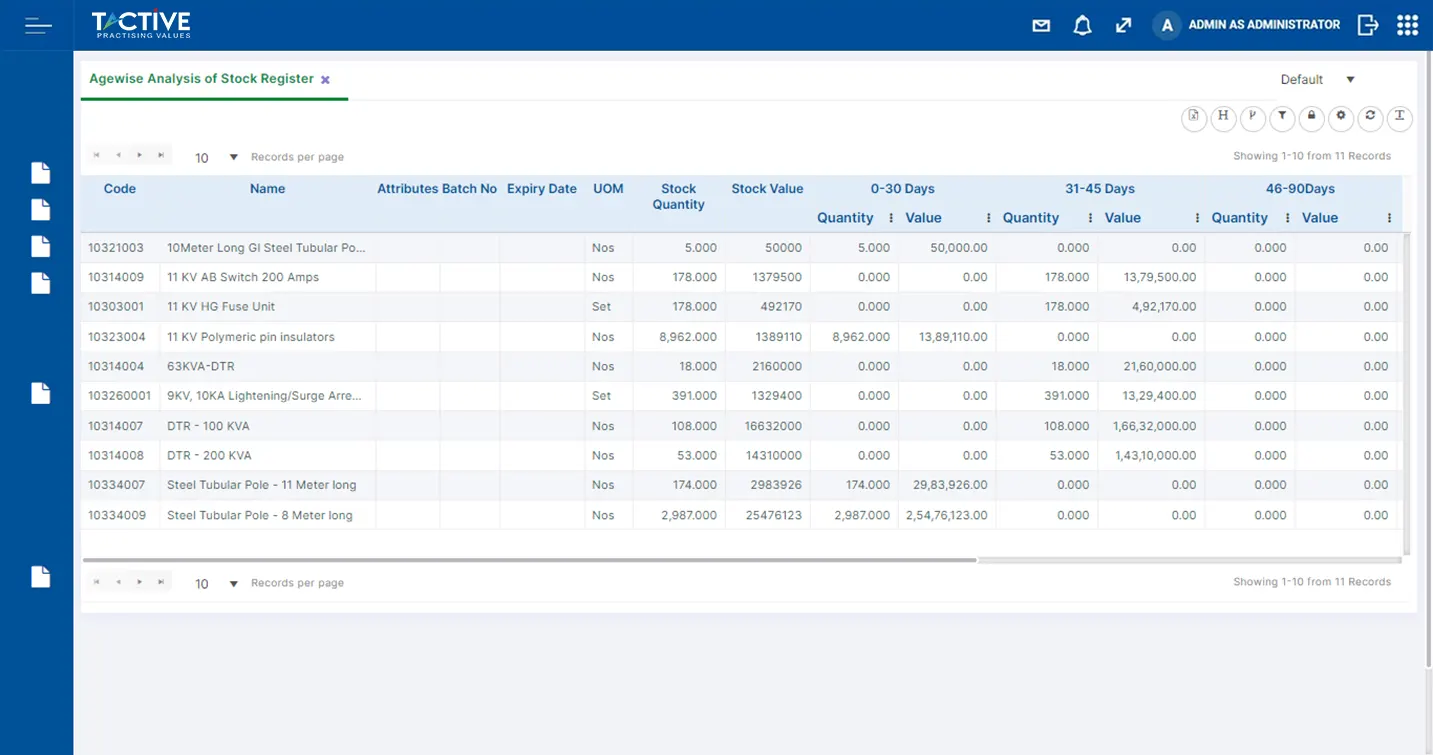Click the table horizontal scrollbar
This screenshot has width=1433, height=755.
click(529, 560)
